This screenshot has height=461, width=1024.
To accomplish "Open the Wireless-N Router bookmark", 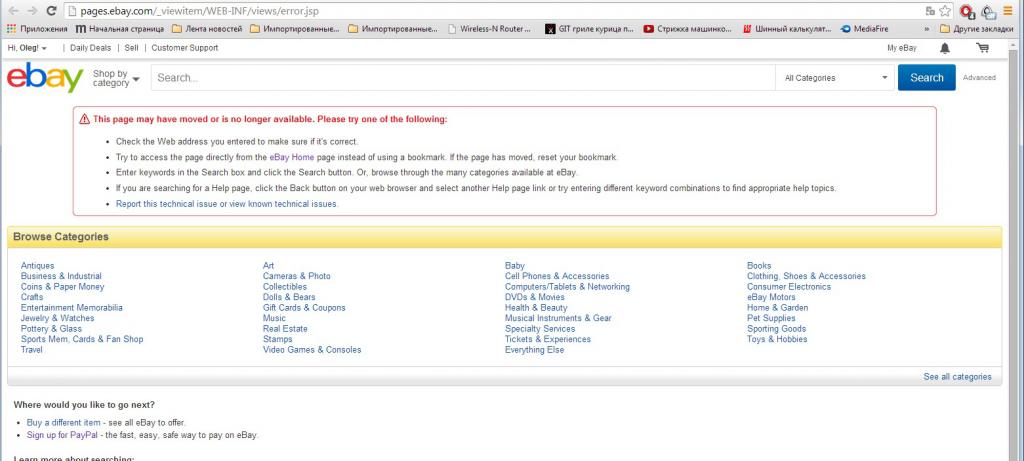I will [490, 29].
